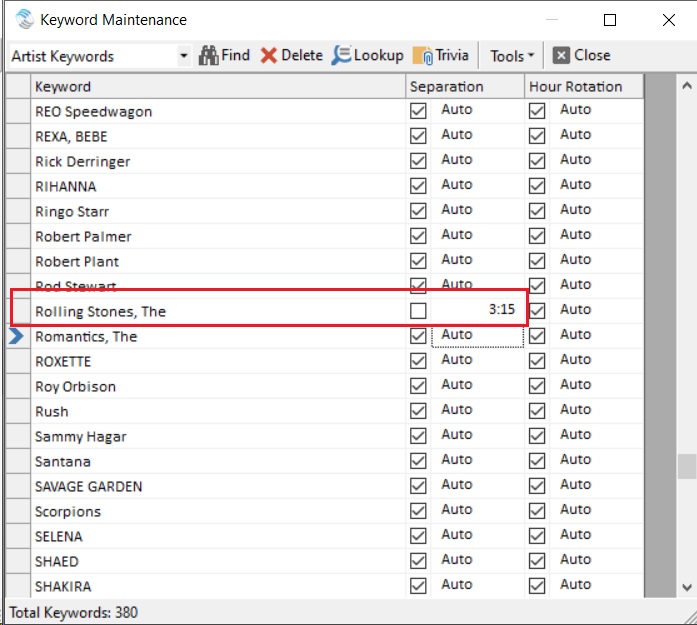Close the Keyword Maintenance window
Screen dimensions: 697x625
click(x=669, y=20)
